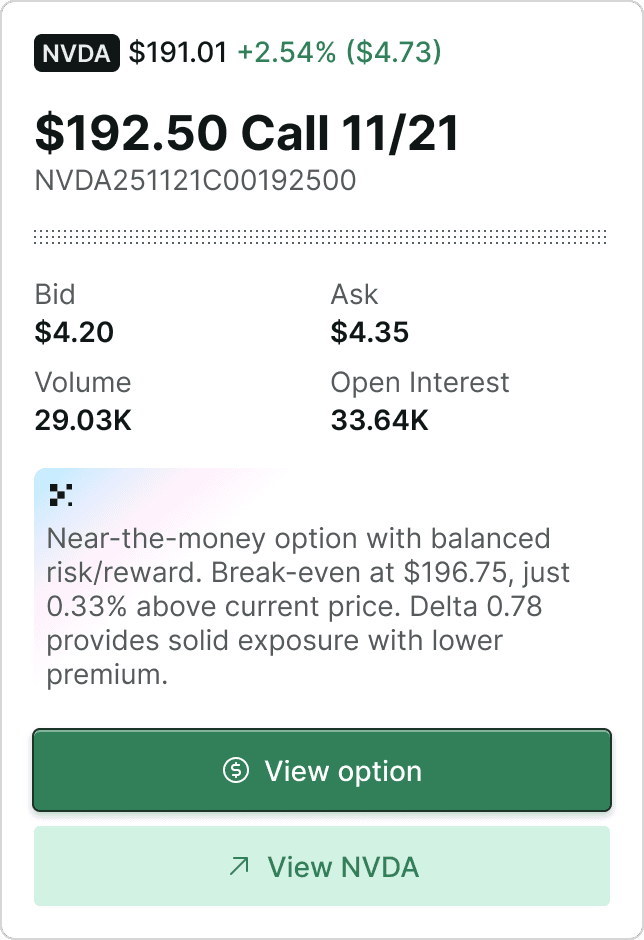Select the 29.03K volume value
This screenshot has height=940, width=644.
click(x=83, y=420)
